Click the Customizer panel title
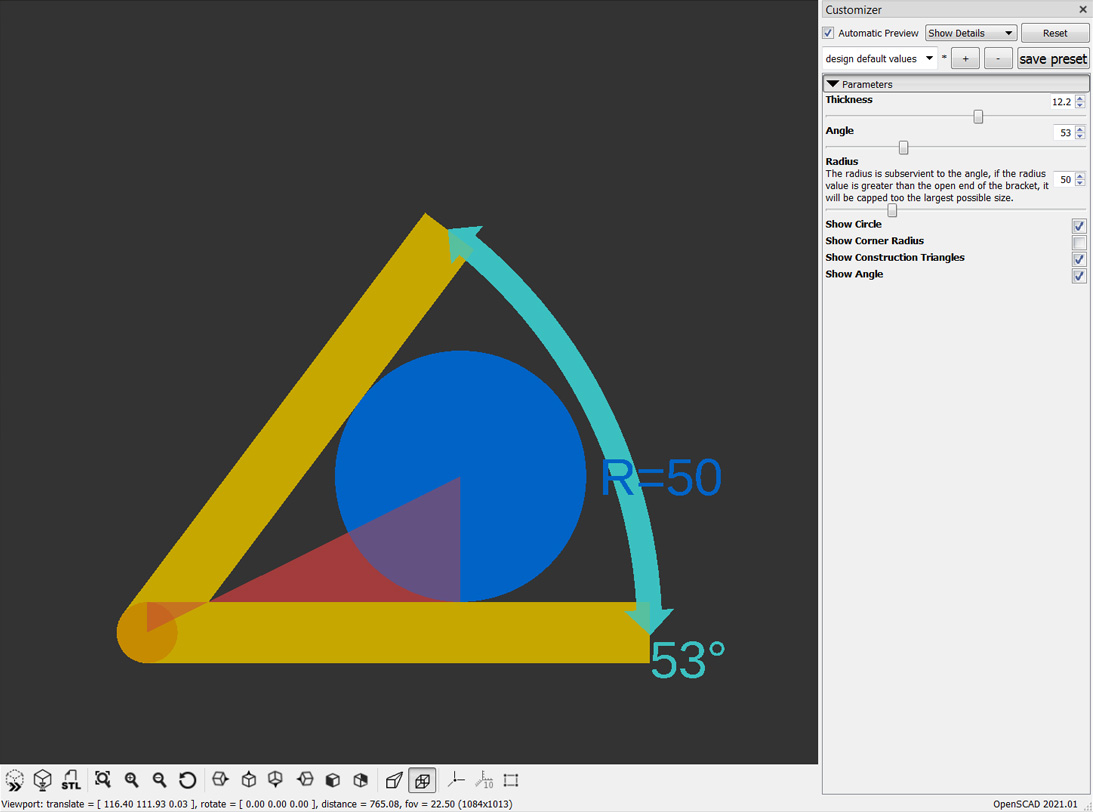This screenshot has height=812, width=1093. 853,10
